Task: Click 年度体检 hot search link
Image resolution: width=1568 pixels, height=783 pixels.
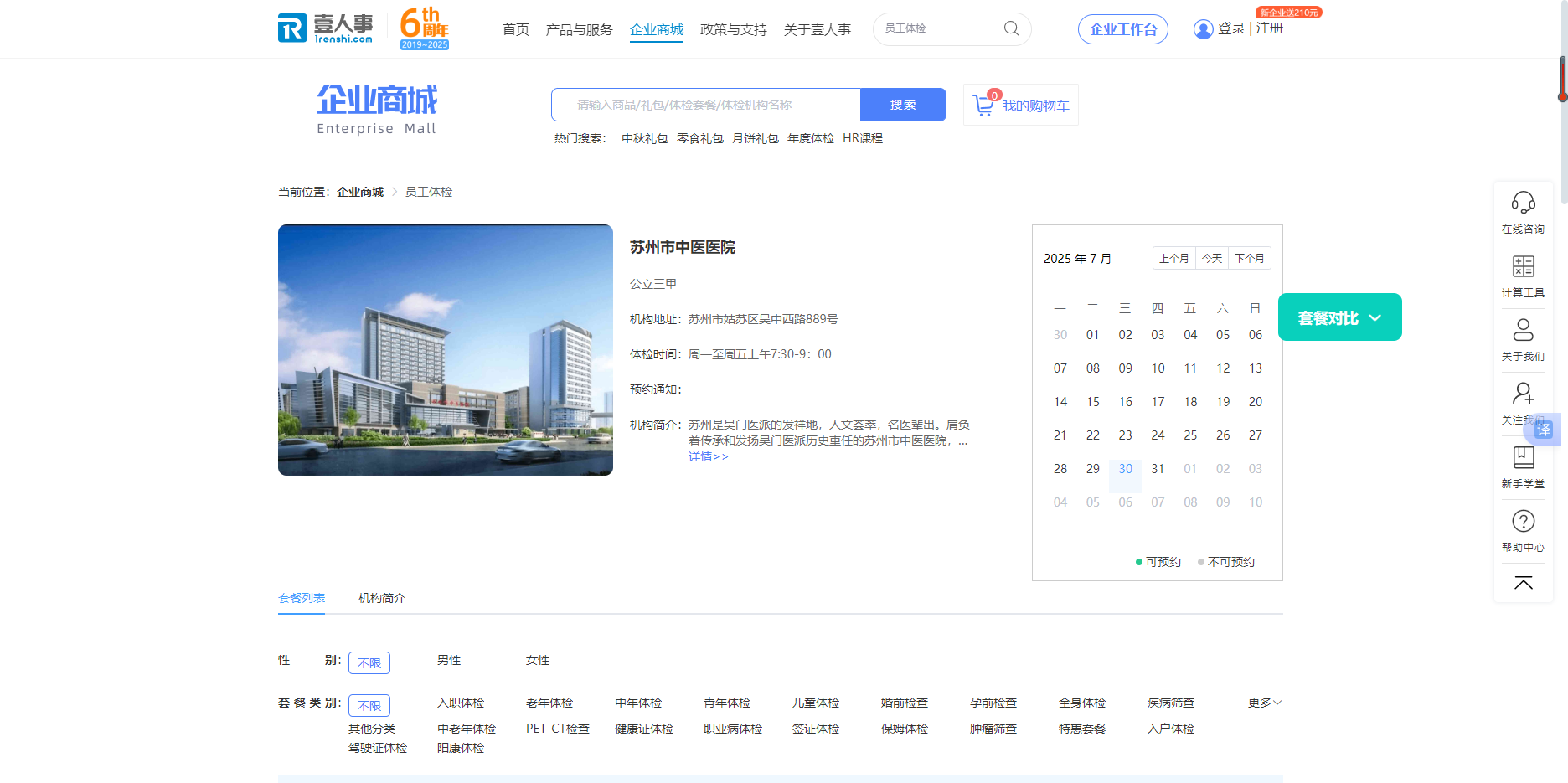Action: pos(811,138)
